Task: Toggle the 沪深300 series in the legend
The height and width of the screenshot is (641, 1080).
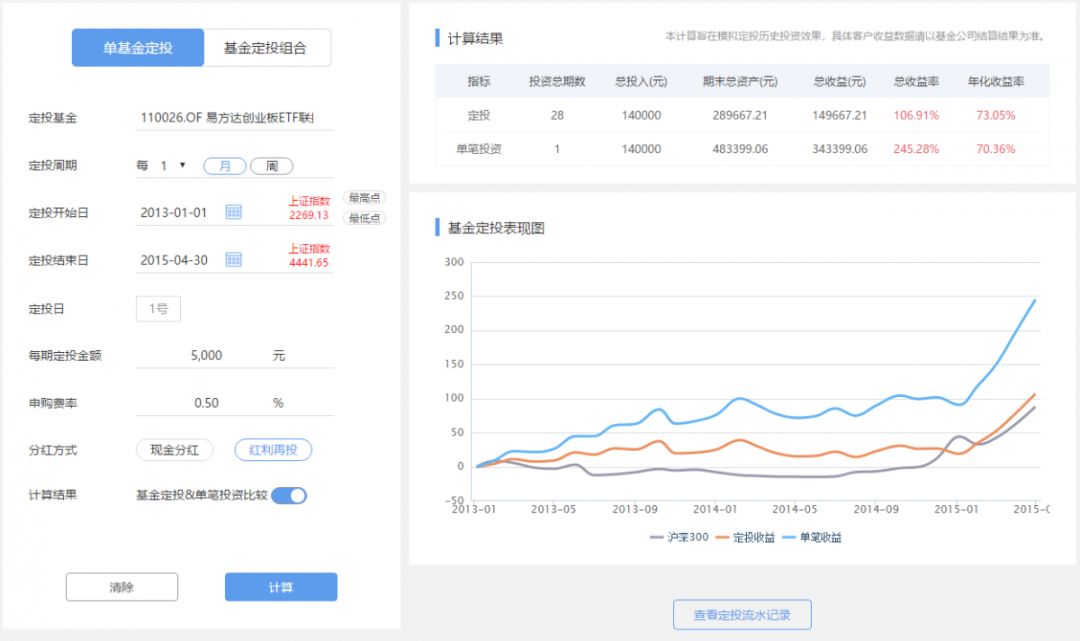Action: point(679,537)
